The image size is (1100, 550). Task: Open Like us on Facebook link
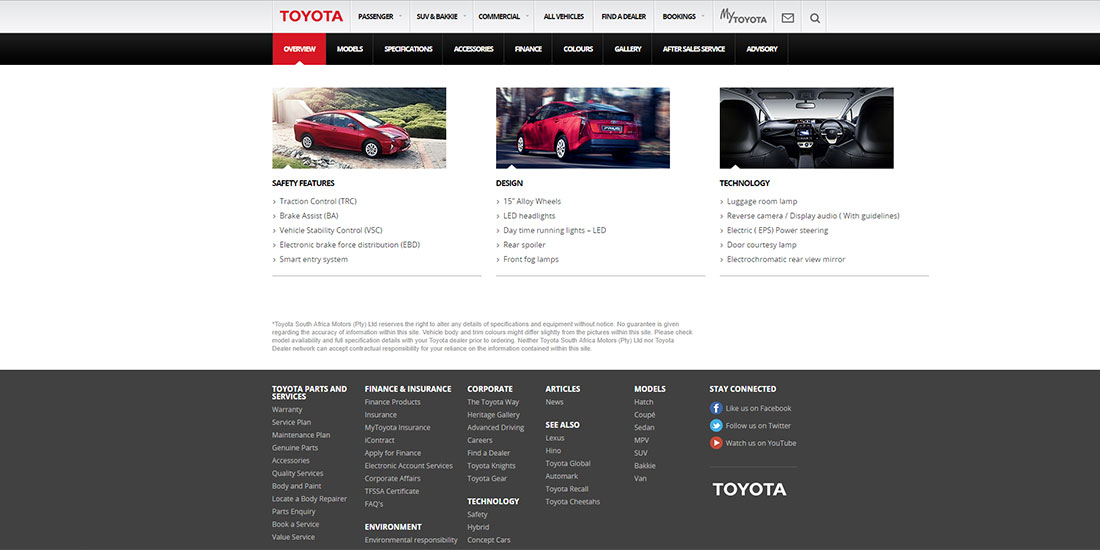(758, 408)
